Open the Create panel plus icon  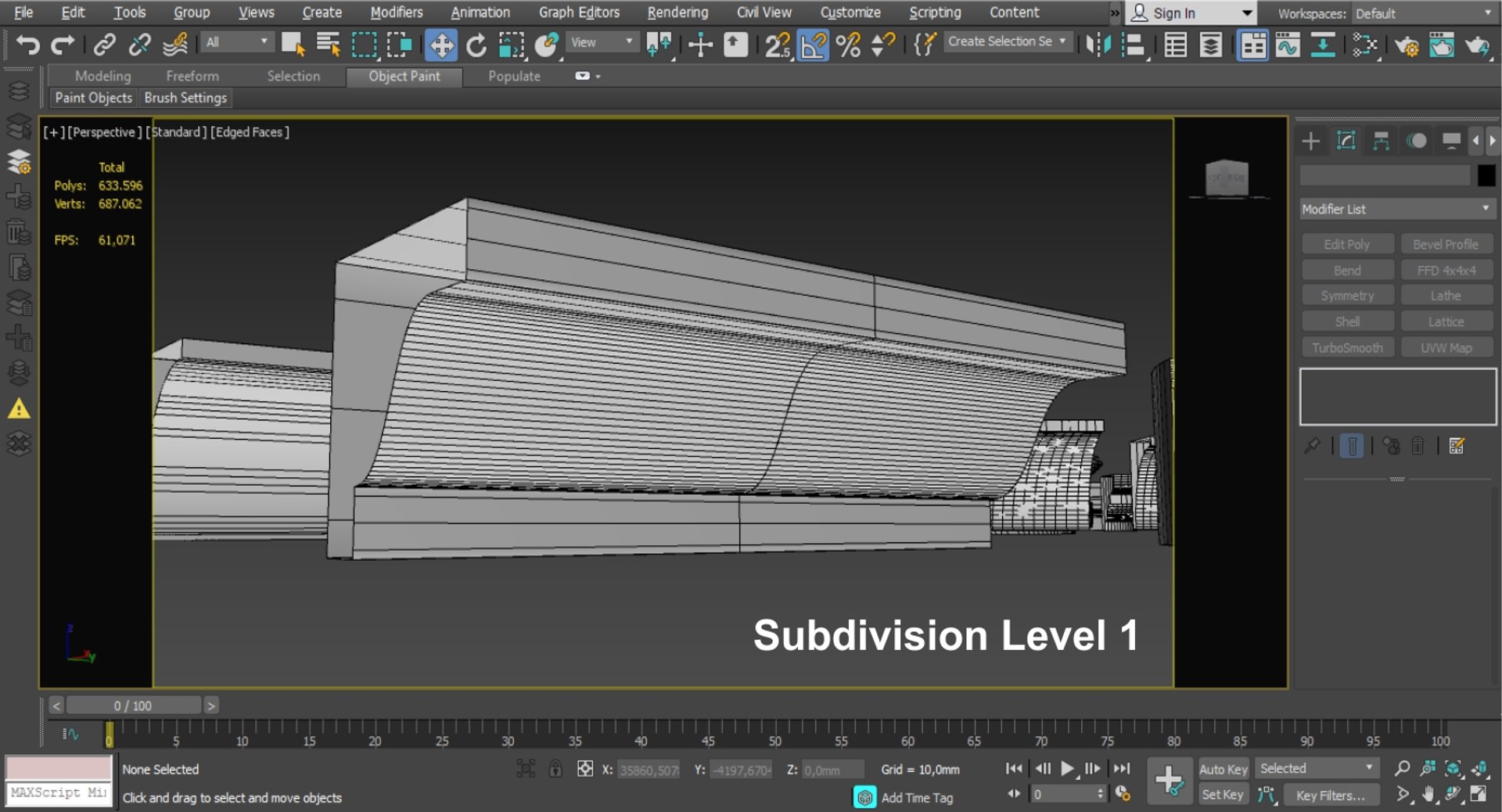[1311, 141]
